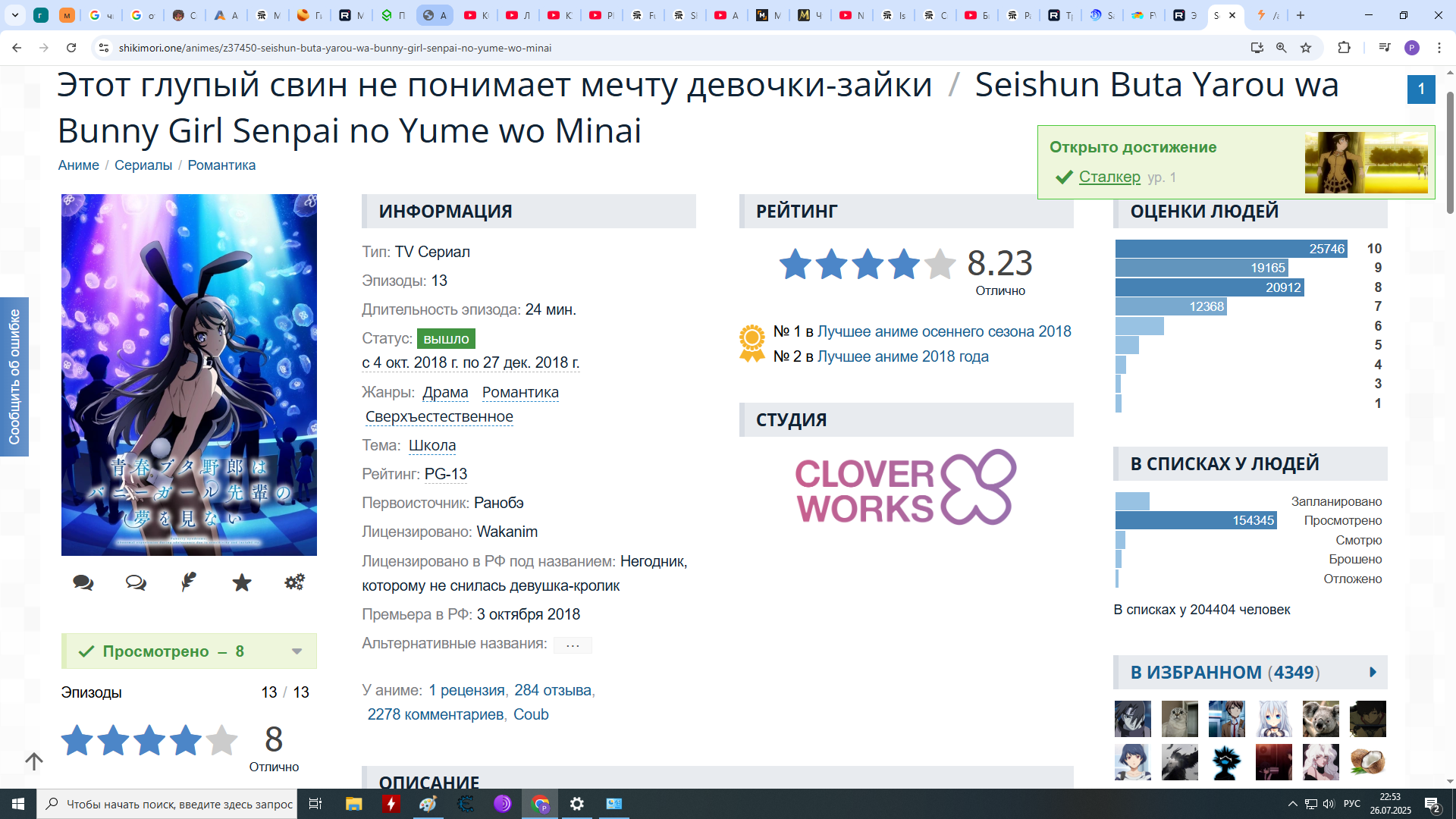Click the scroll-to-top arrow icon

[34, 761]
